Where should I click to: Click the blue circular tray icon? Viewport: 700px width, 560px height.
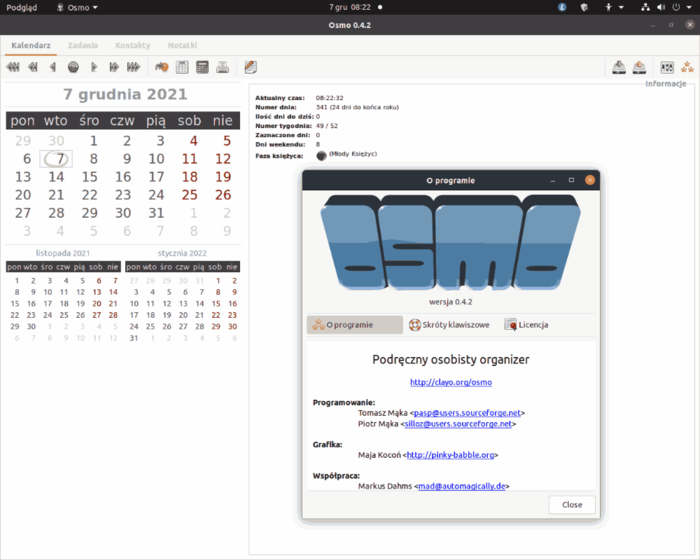562,7
